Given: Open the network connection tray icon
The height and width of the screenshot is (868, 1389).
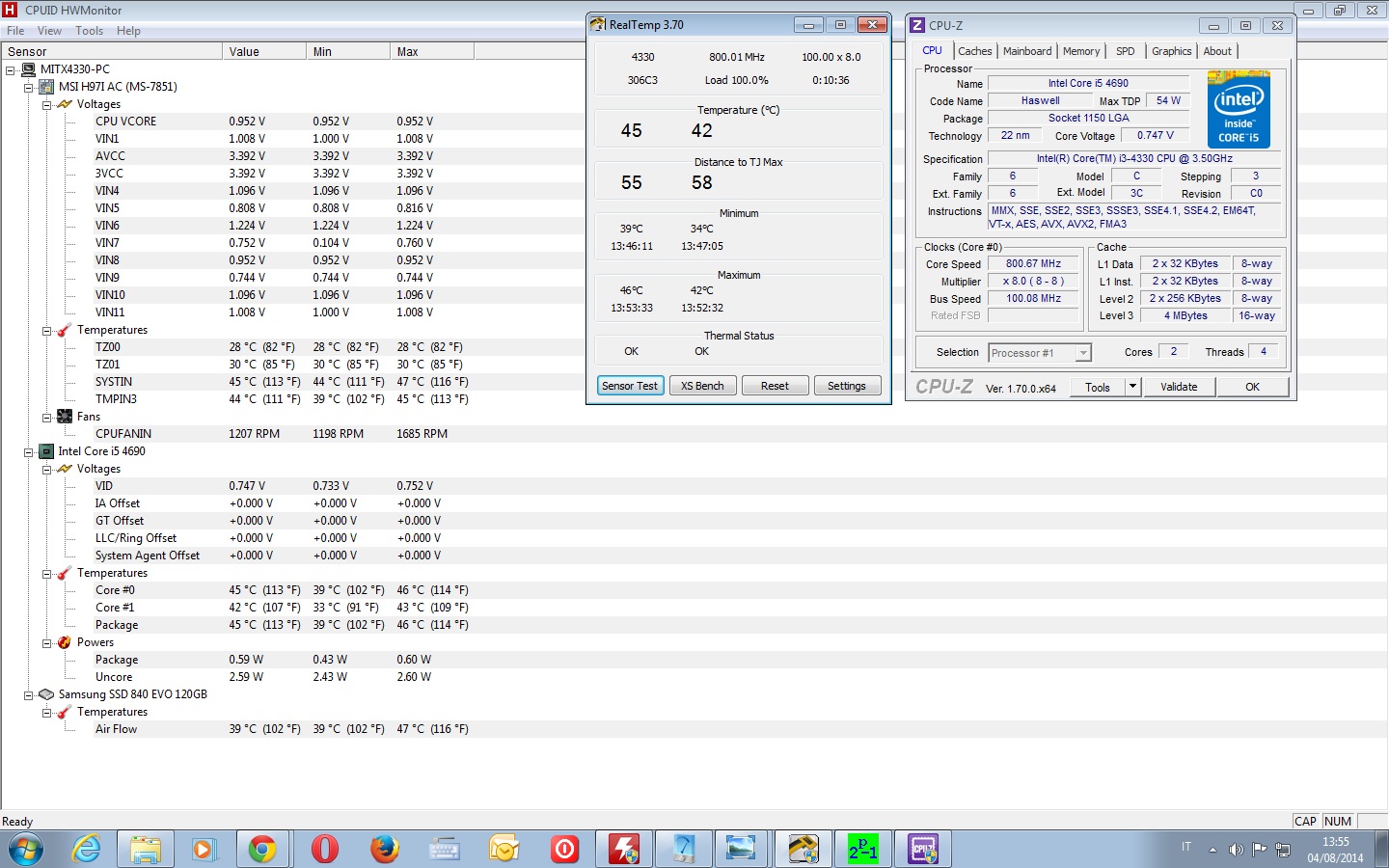Looking at the screenshot, I should click(1283, 850).
